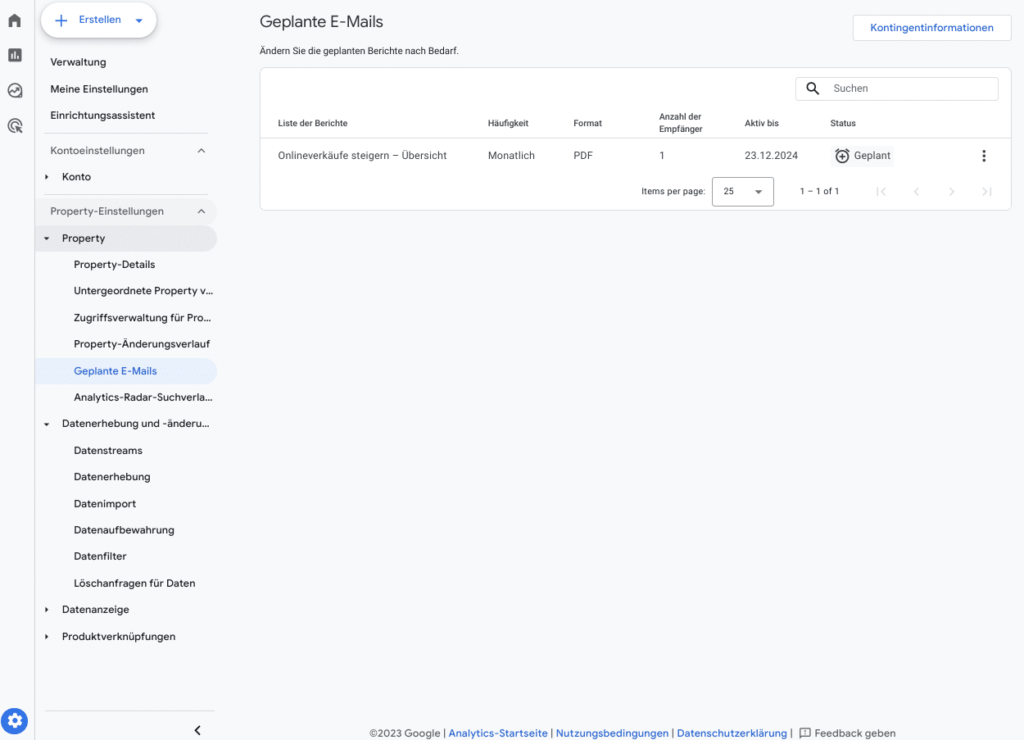The height and width of the screenshot is (740, 1024).
Task: Click the search magnifier icon
Action: 812,88
